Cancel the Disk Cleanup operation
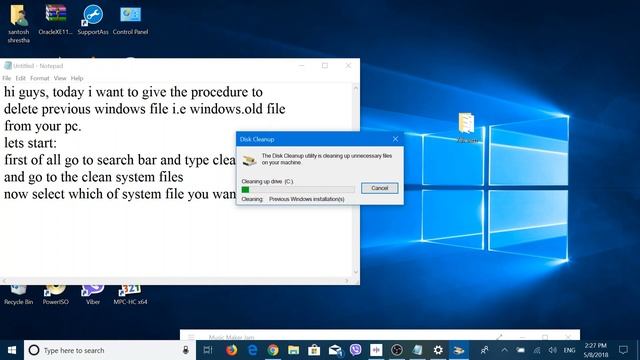The height and width of the screenshot is (360, 640). click(x=380, y=188)
